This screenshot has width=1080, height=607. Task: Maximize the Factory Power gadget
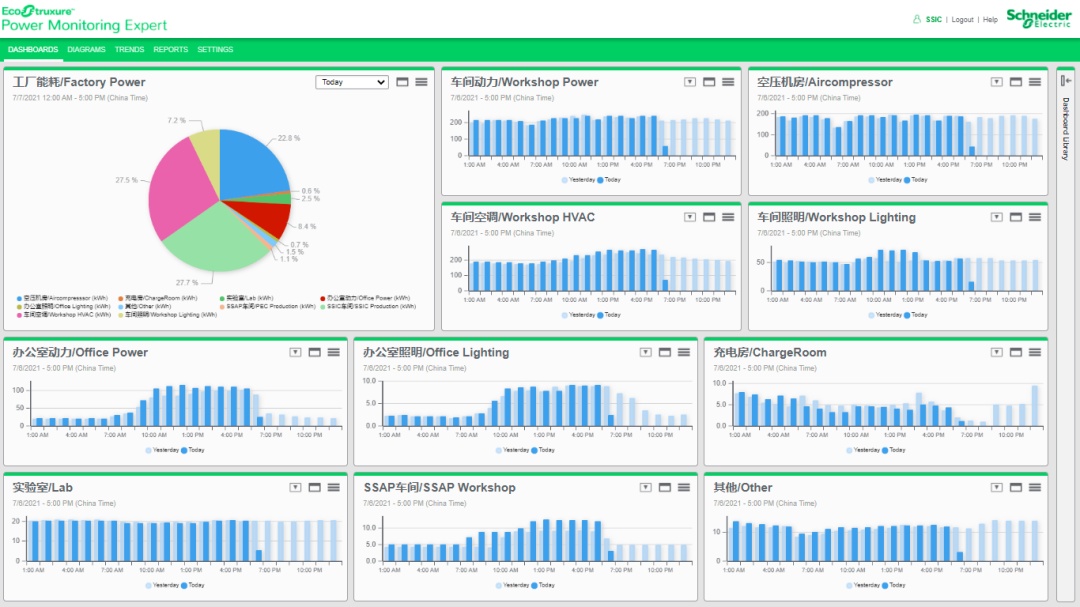pos(402,82)
